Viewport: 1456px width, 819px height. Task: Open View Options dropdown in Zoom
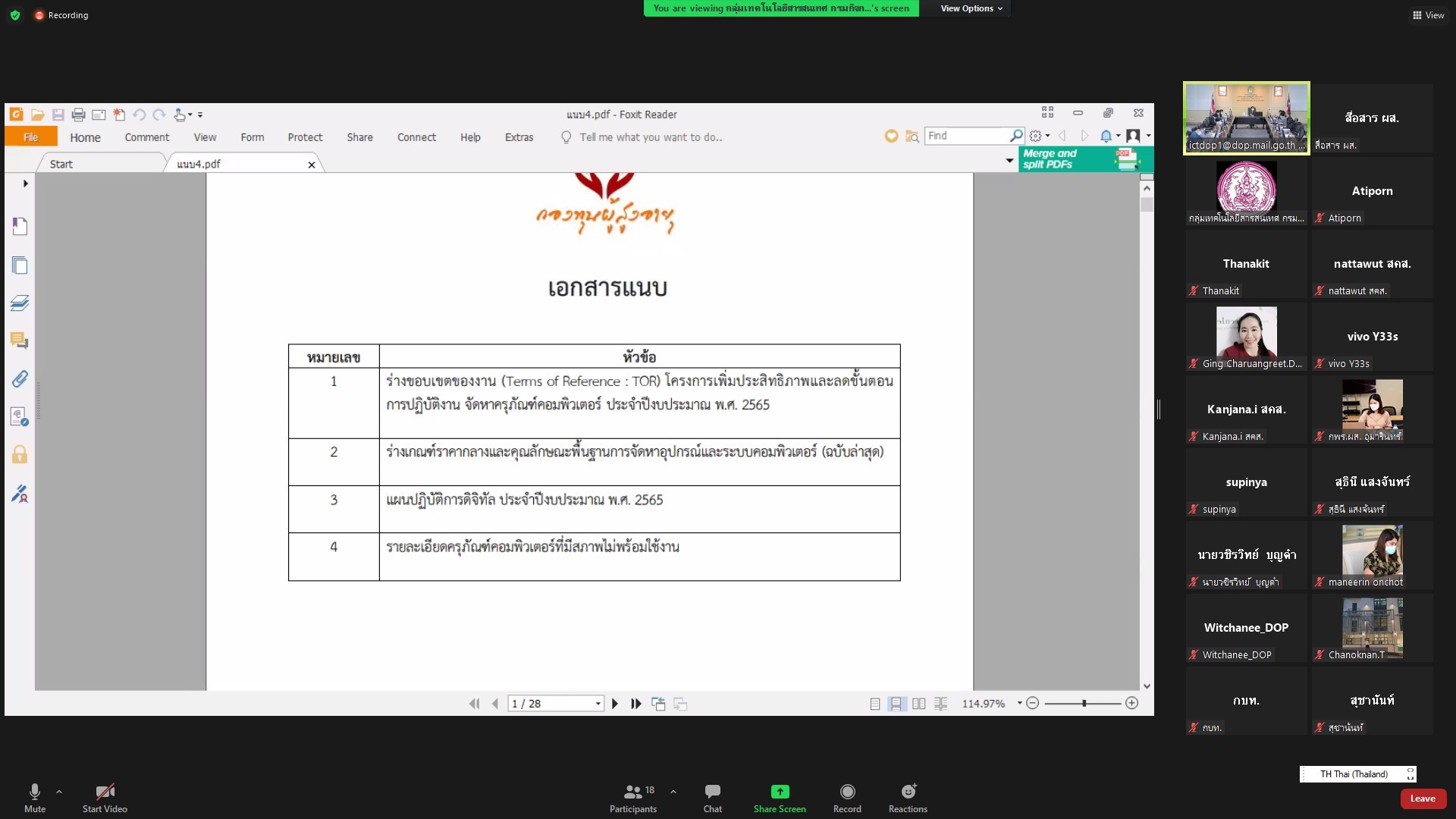click(x=971, y=8)
